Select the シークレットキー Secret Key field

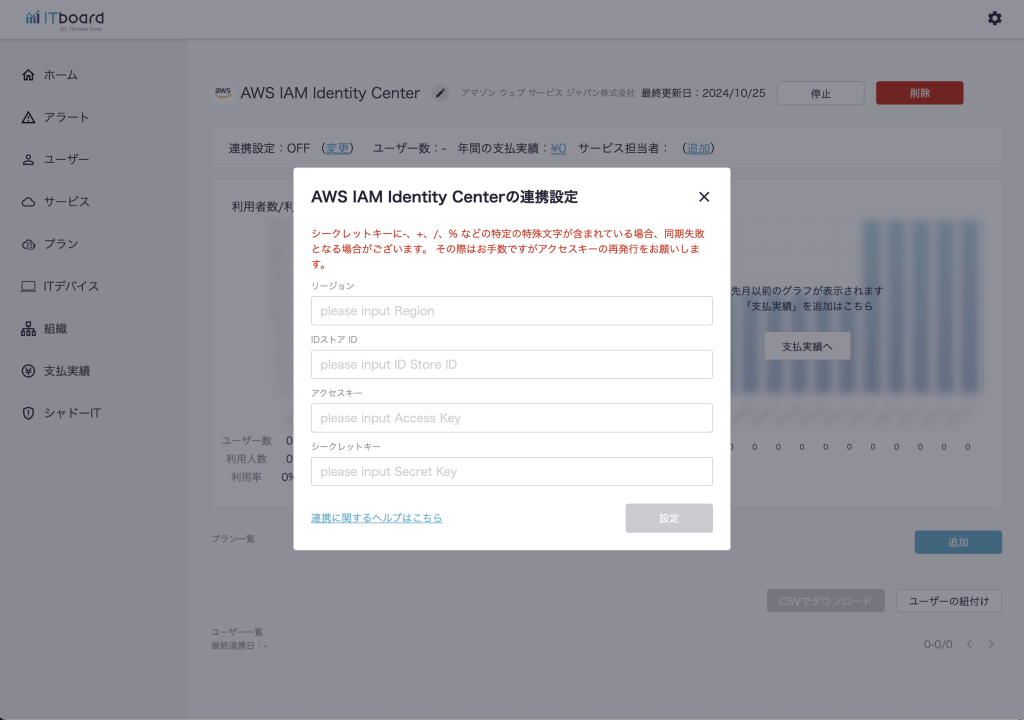coord(511,471)
